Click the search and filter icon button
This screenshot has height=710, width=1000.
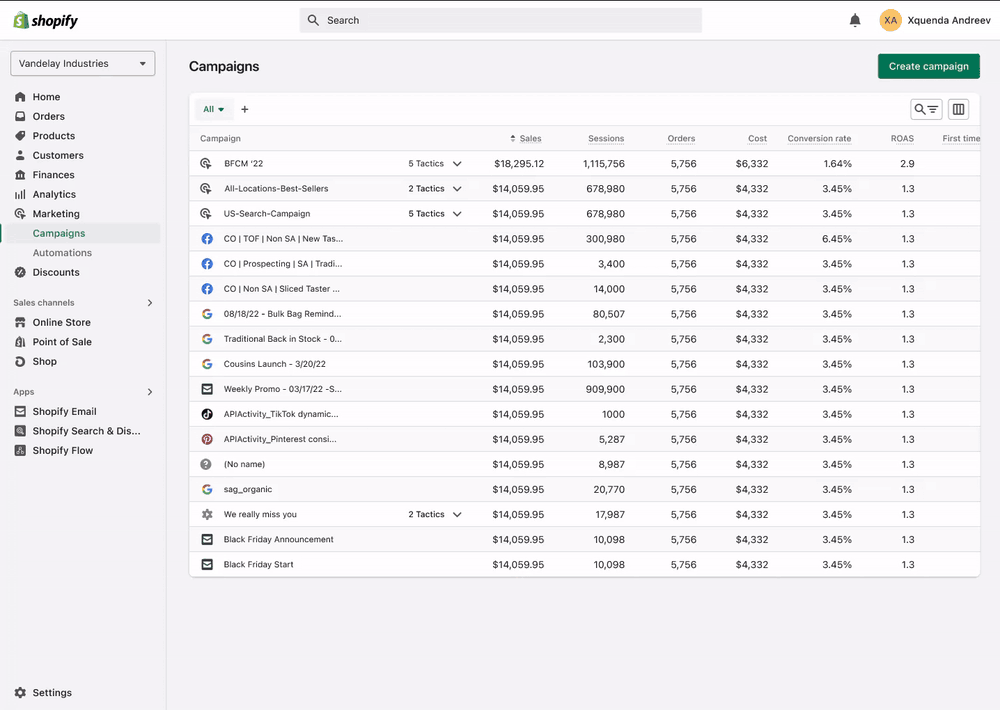click(926, 109)
